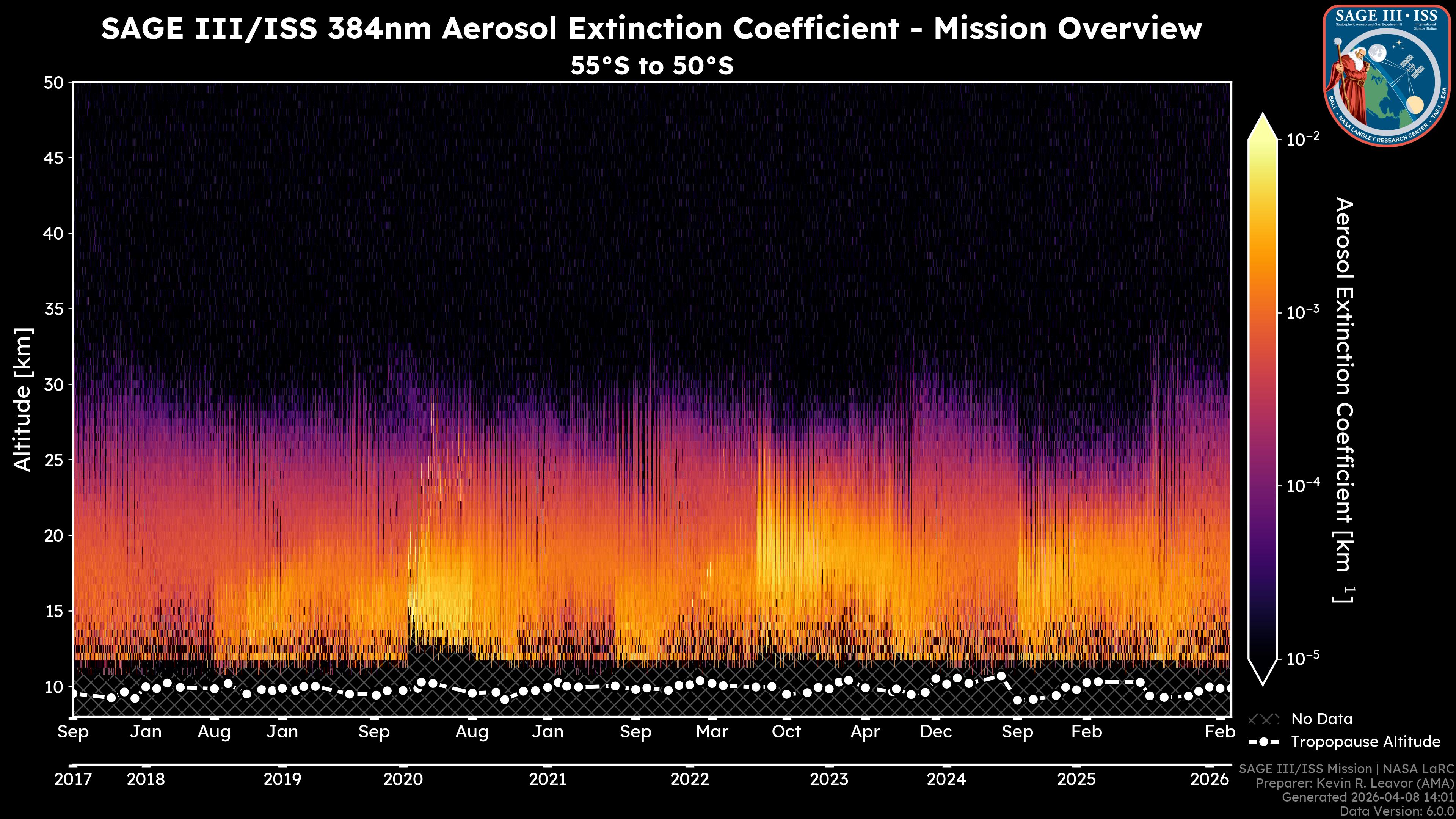Click the 10⁻² colorbar tick label
Screen dimensions: 1456x819
click(1304, 139)
